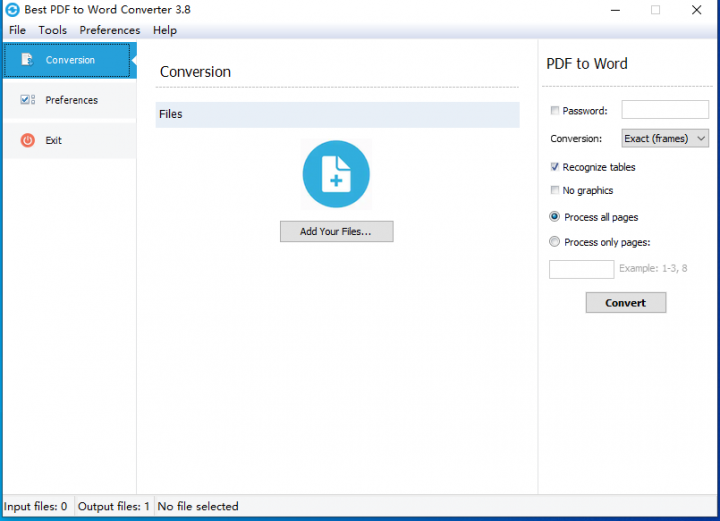Screen dimensions: 720x521
Task: Open the Help menu
Action: pyautogui.click(x=165, y=30)
